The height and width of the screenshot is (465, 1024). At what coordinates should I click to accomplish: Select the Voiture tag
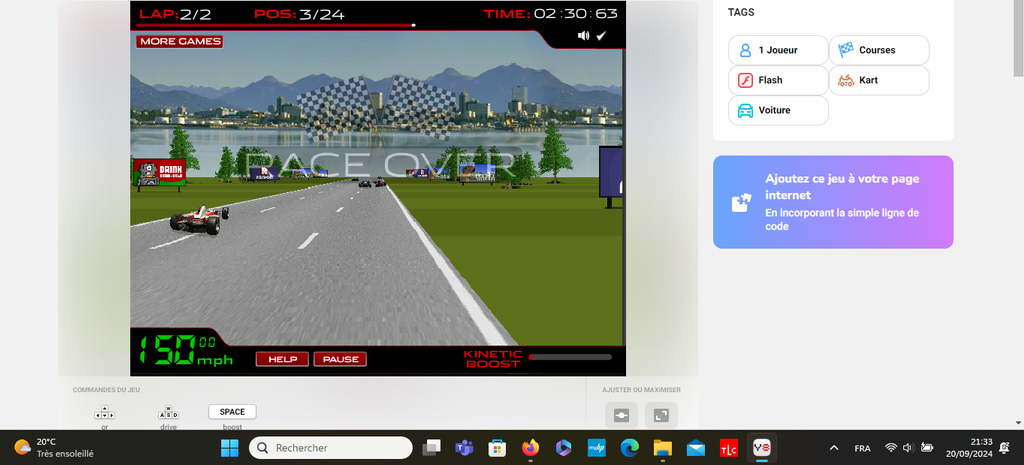click(778, 110)
